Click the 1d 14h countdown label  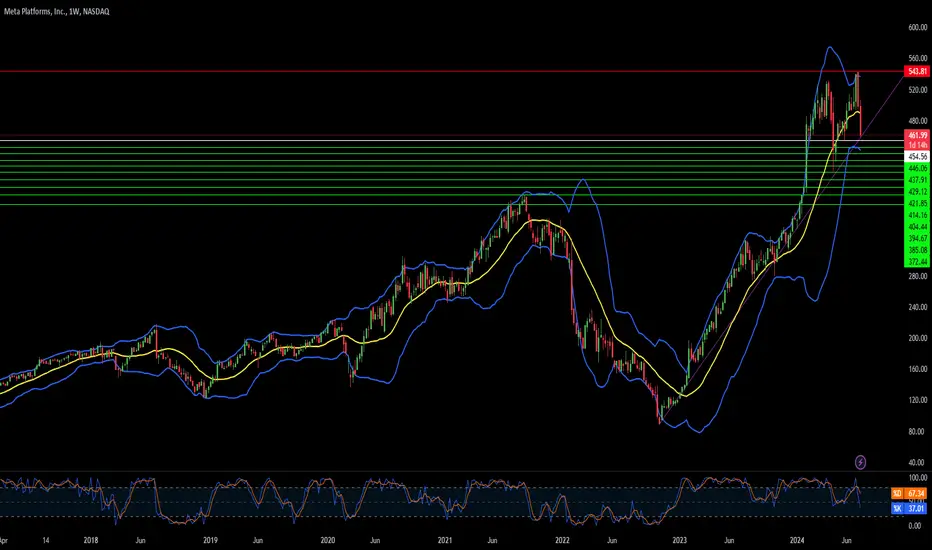[x=917, y=145]
